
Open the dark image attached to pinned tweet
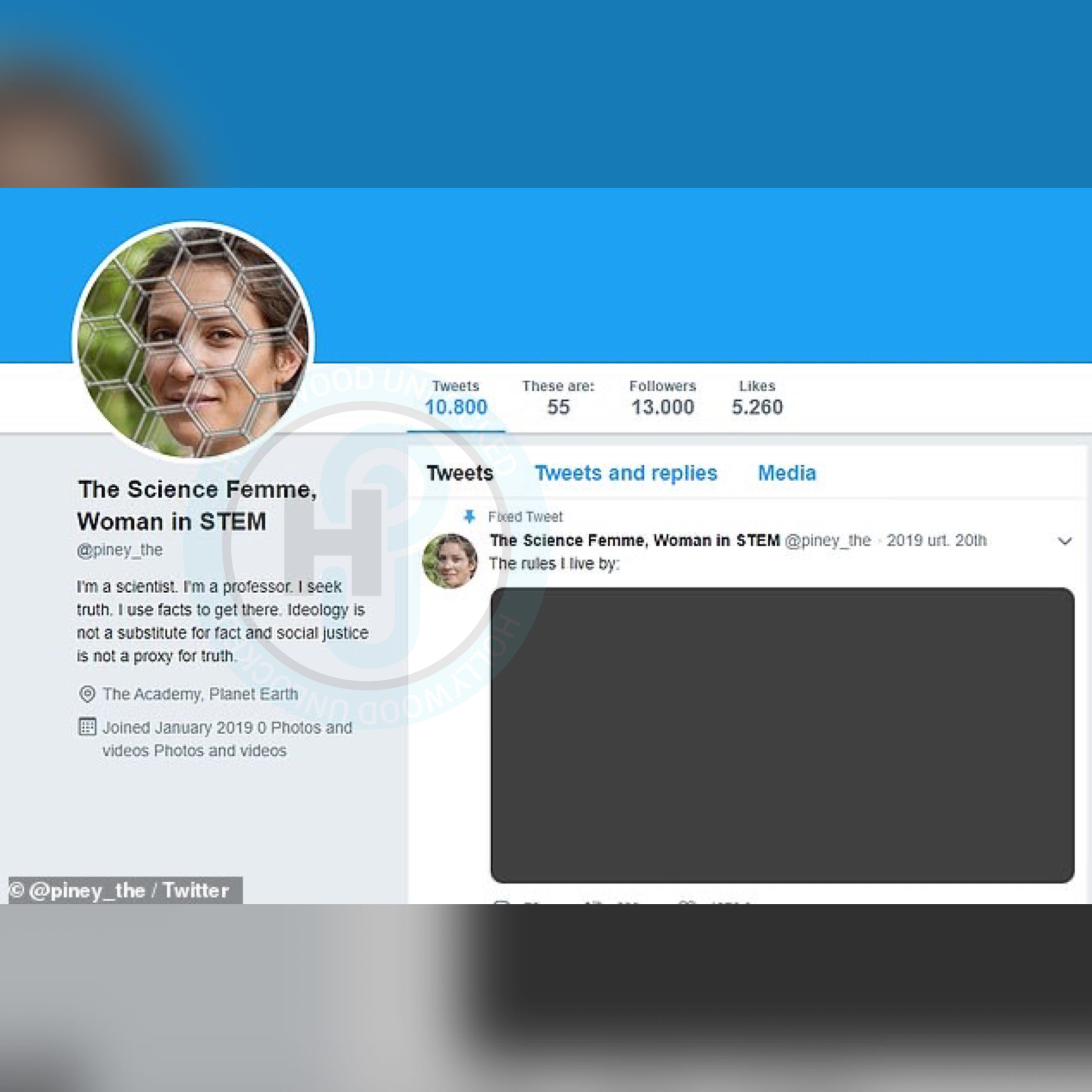[x=782, y=735]
